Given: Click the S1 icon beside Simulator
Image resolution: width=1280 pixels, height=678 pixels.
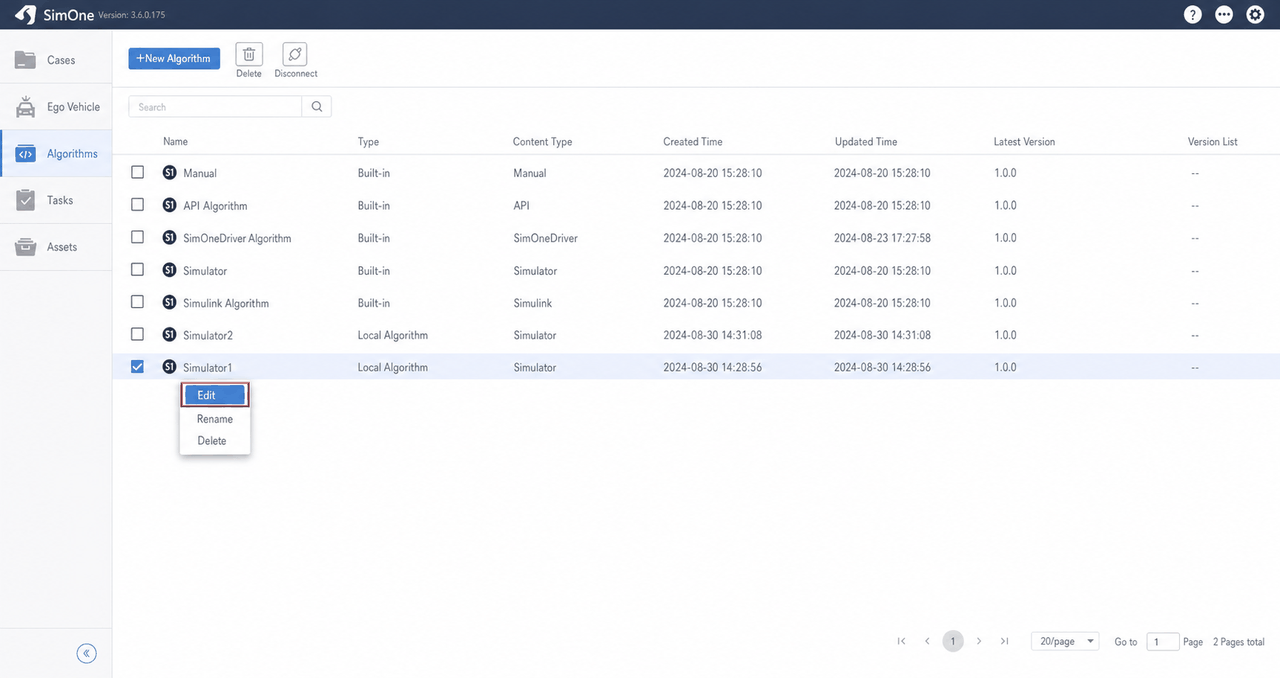Looking at the screenshot, I should (169, 270).
